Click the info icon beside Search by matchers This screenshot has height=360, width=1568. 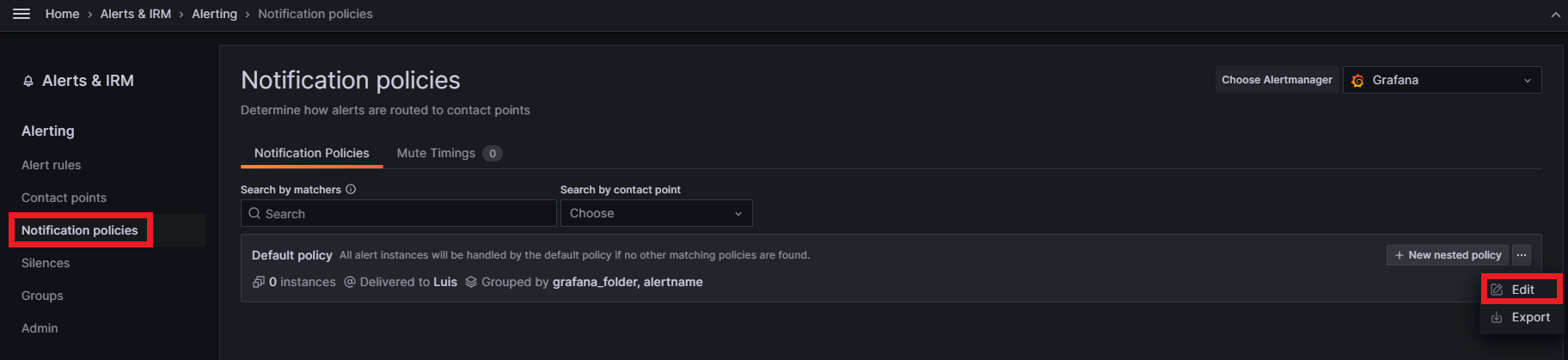click(x=351, y=189)
